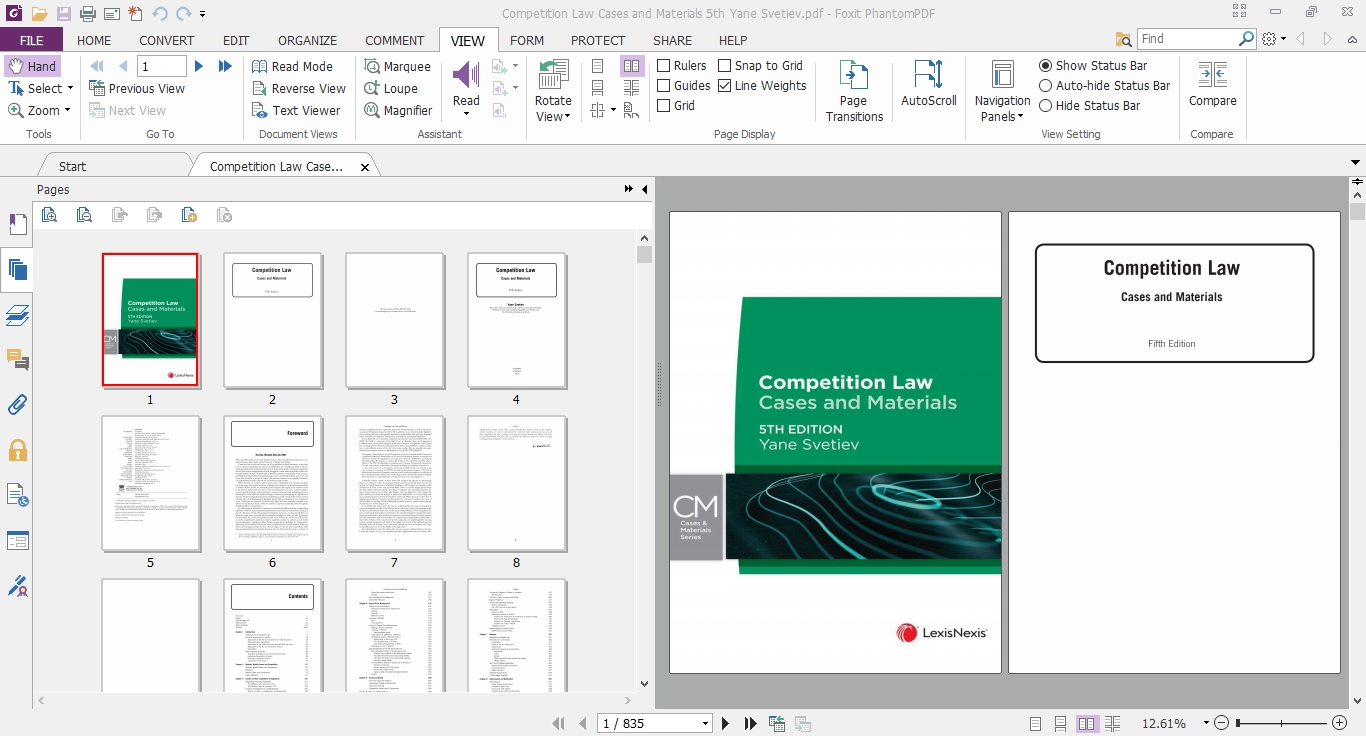This screenshot has height=736, width=1366.
Task: Toggle continuous facing mode in status bar
Action: (x=1112, y=723)
